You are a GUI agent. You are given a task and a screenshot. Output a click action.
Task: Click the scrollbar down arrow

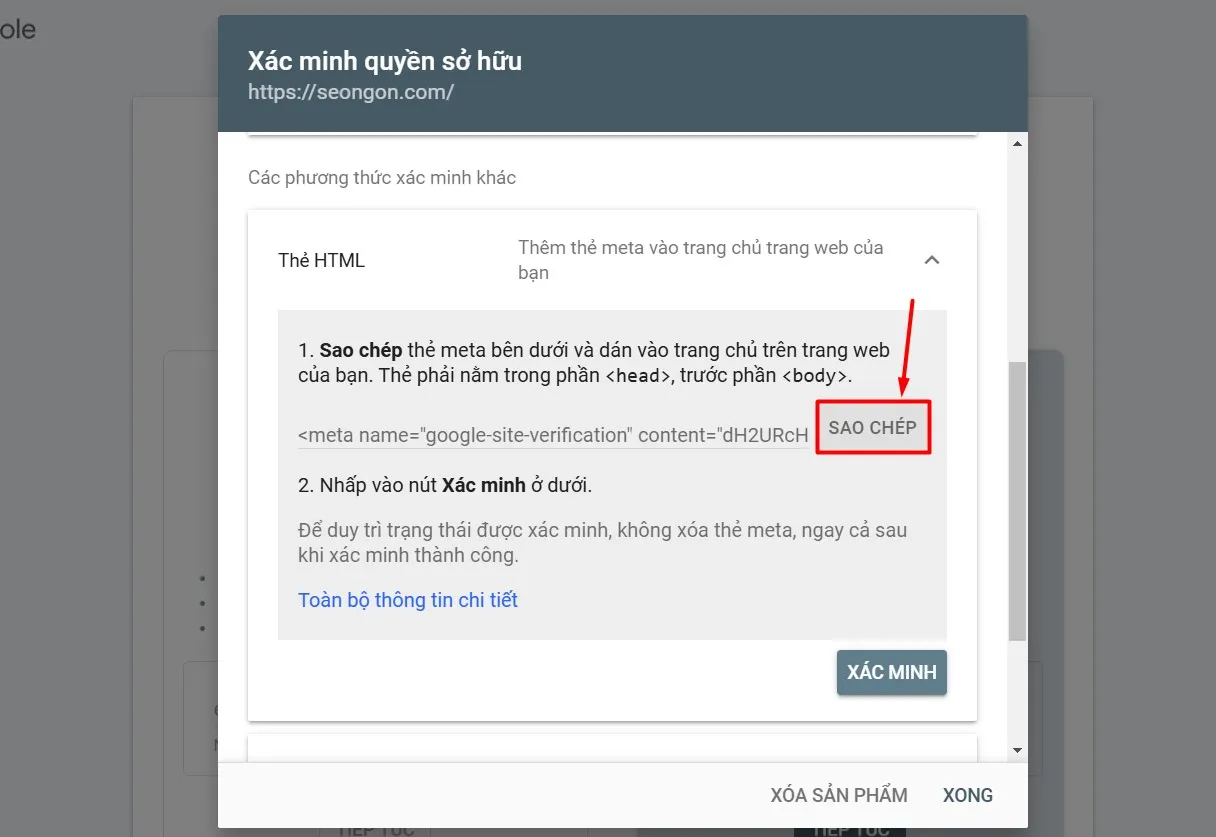pyautogui.click(x=1017, y=750)
